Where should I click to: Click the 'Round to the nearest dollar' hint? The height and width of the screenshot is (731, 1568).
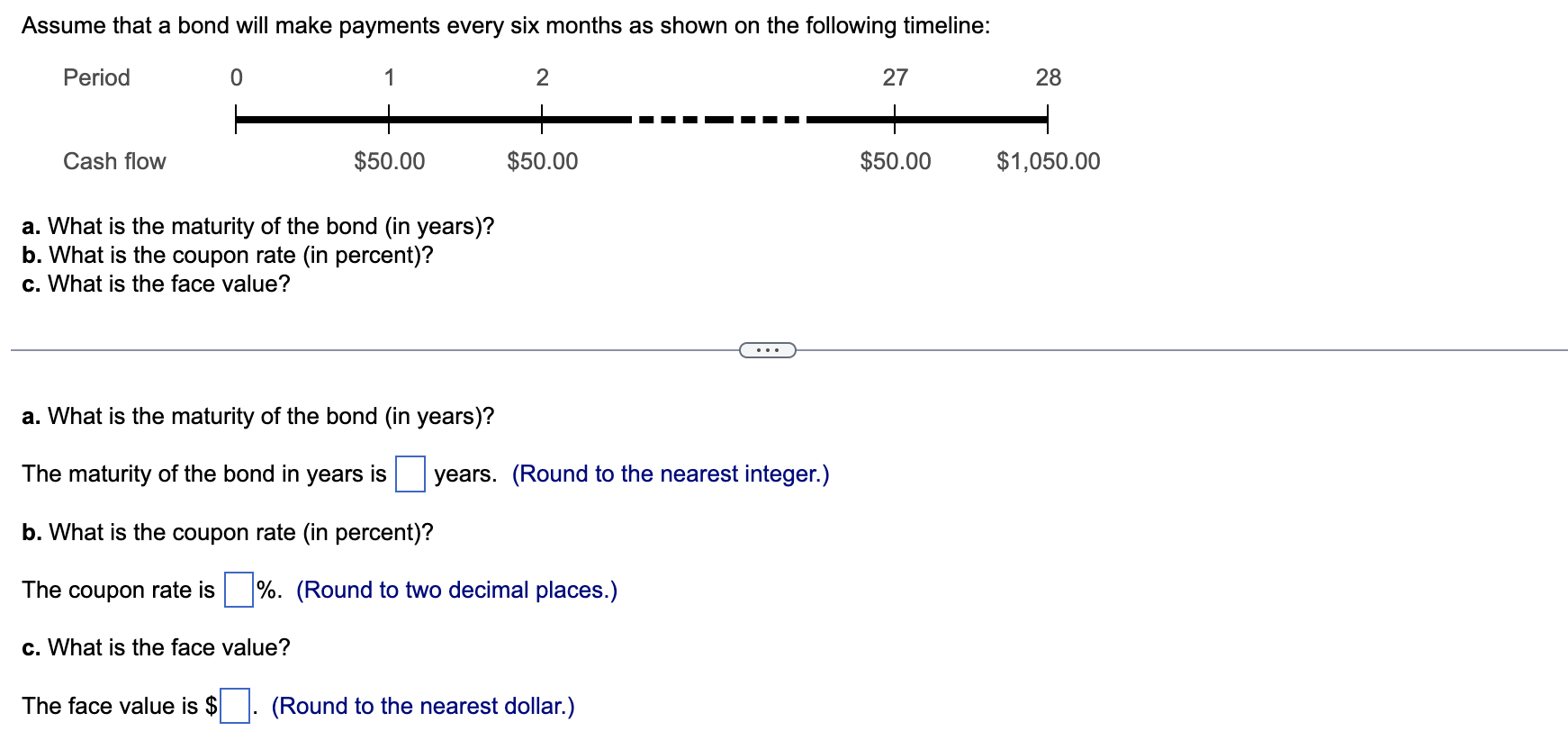click(x=423, y=707)
